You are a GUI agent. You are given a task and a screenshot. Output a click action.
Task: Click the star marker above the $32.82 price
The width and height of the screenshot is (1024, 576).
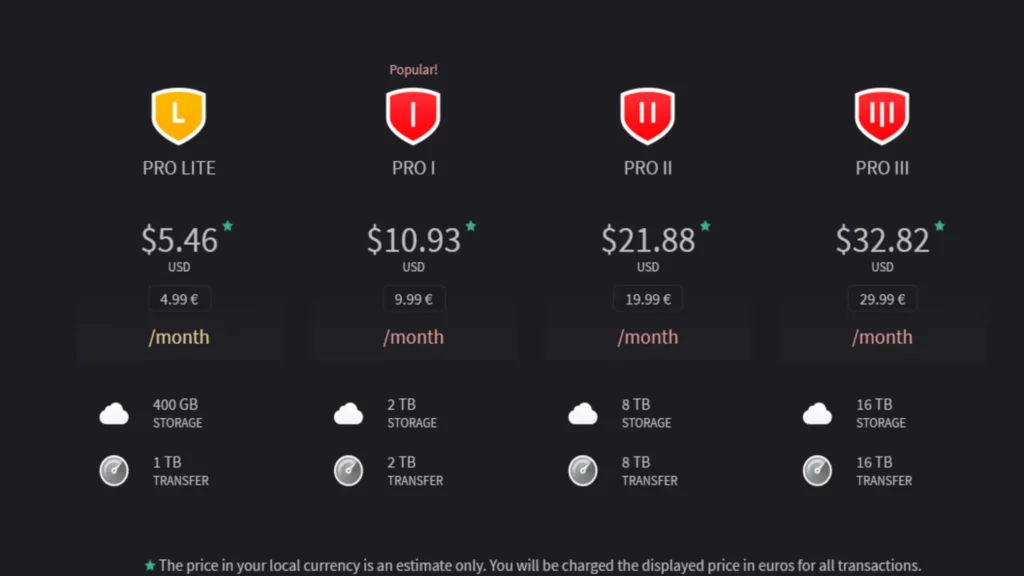tap(938, 227)
